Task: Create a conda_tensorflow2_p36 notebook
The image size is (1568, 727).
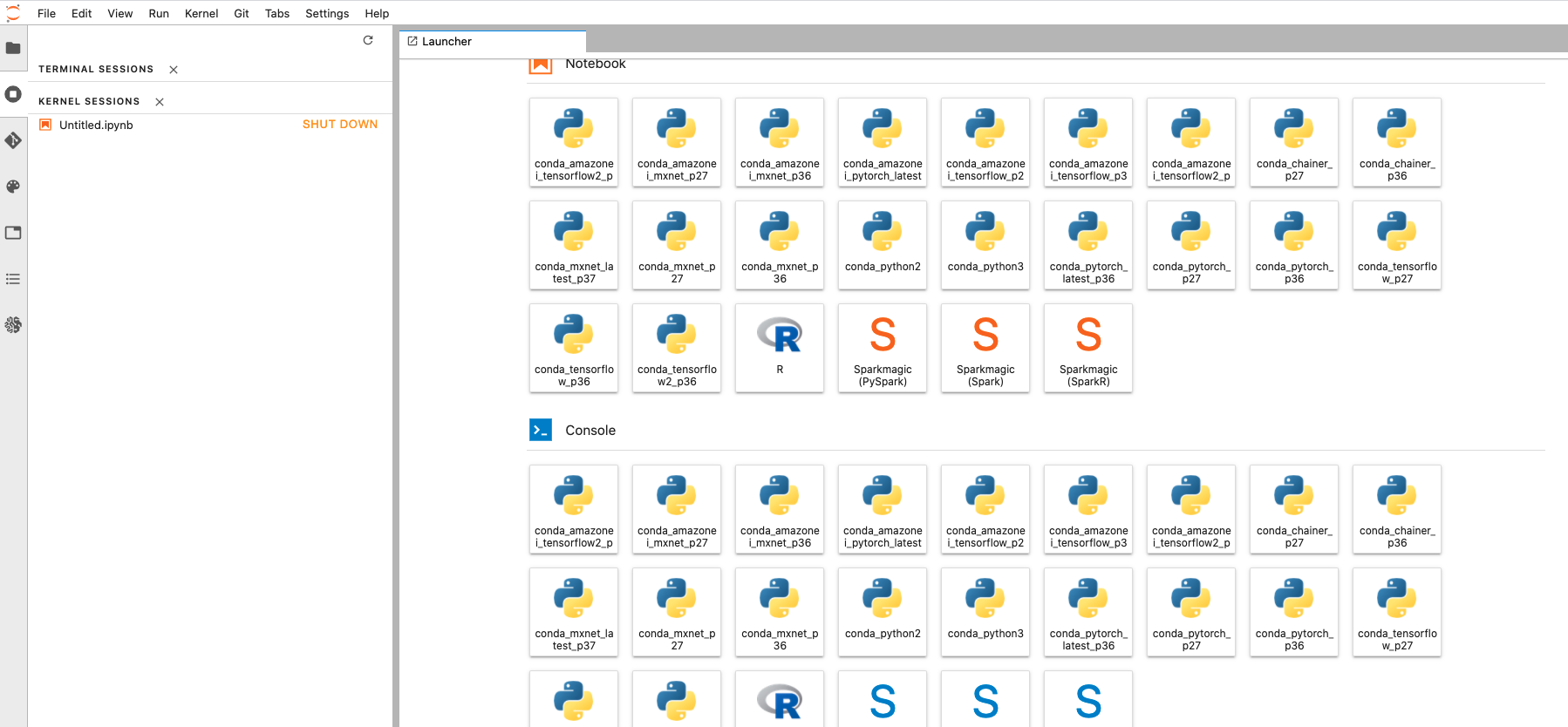Action: pos(677,348)
